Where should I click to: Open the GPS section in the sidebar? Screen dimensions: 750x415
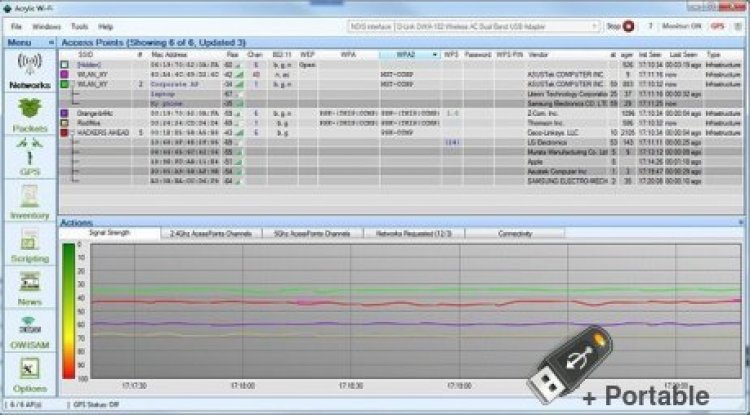click(30, 158)
